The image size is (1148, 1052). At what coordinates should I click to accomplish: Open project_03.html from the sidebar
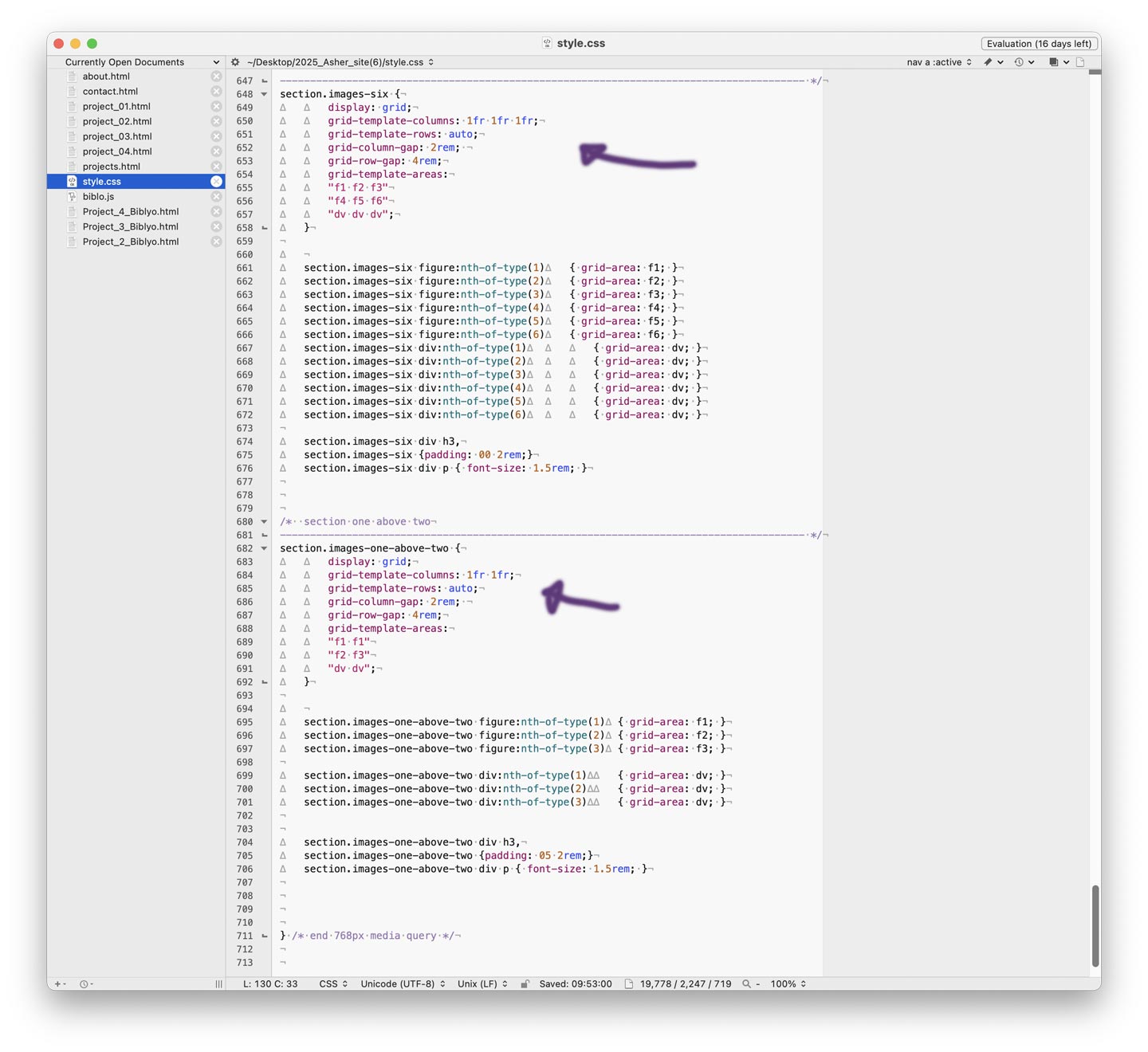coord(117,136)
